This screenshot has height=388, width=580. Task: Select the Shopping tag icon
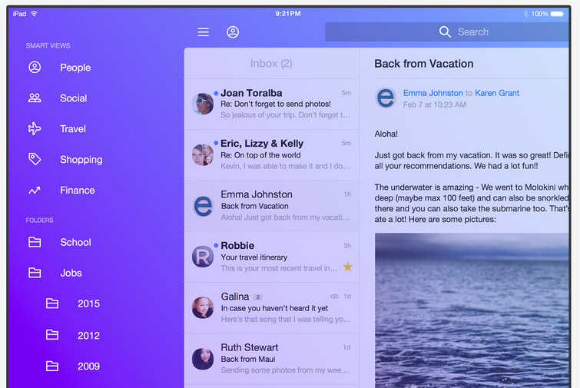pyautogui.click(x=35, y=159)
